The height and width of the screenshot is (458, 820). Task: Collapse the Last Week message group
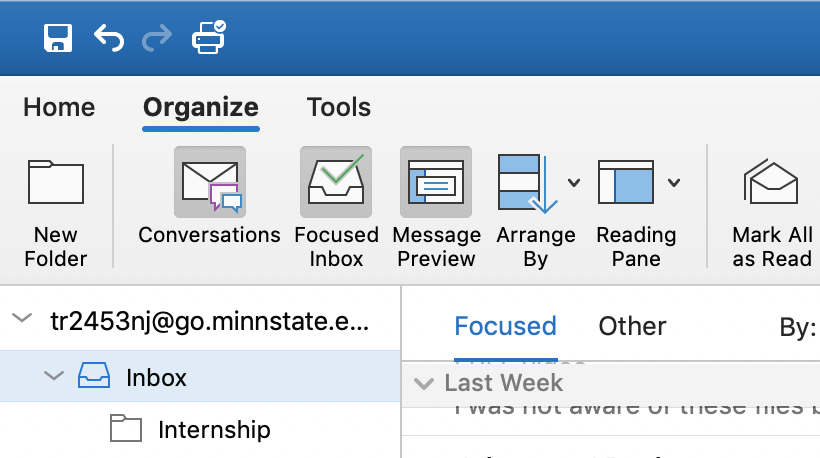point(426,383)
